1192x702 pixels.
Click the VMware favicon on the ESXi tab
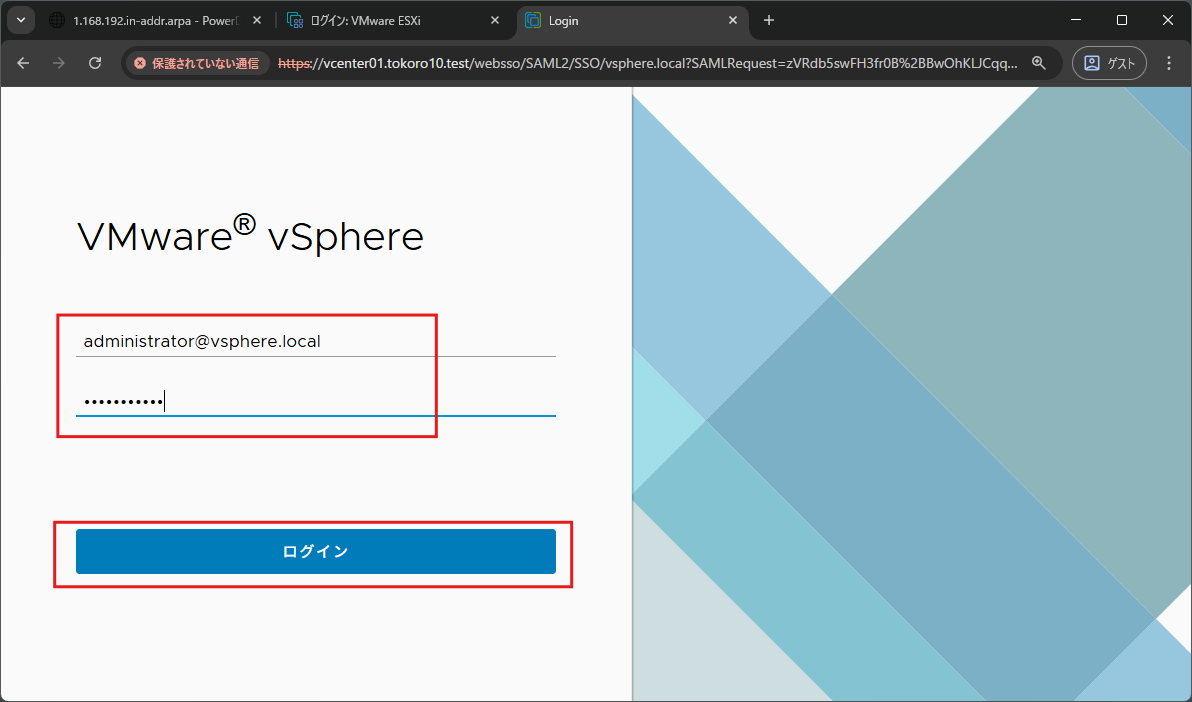pyautogui.click(x=294, y=21)
